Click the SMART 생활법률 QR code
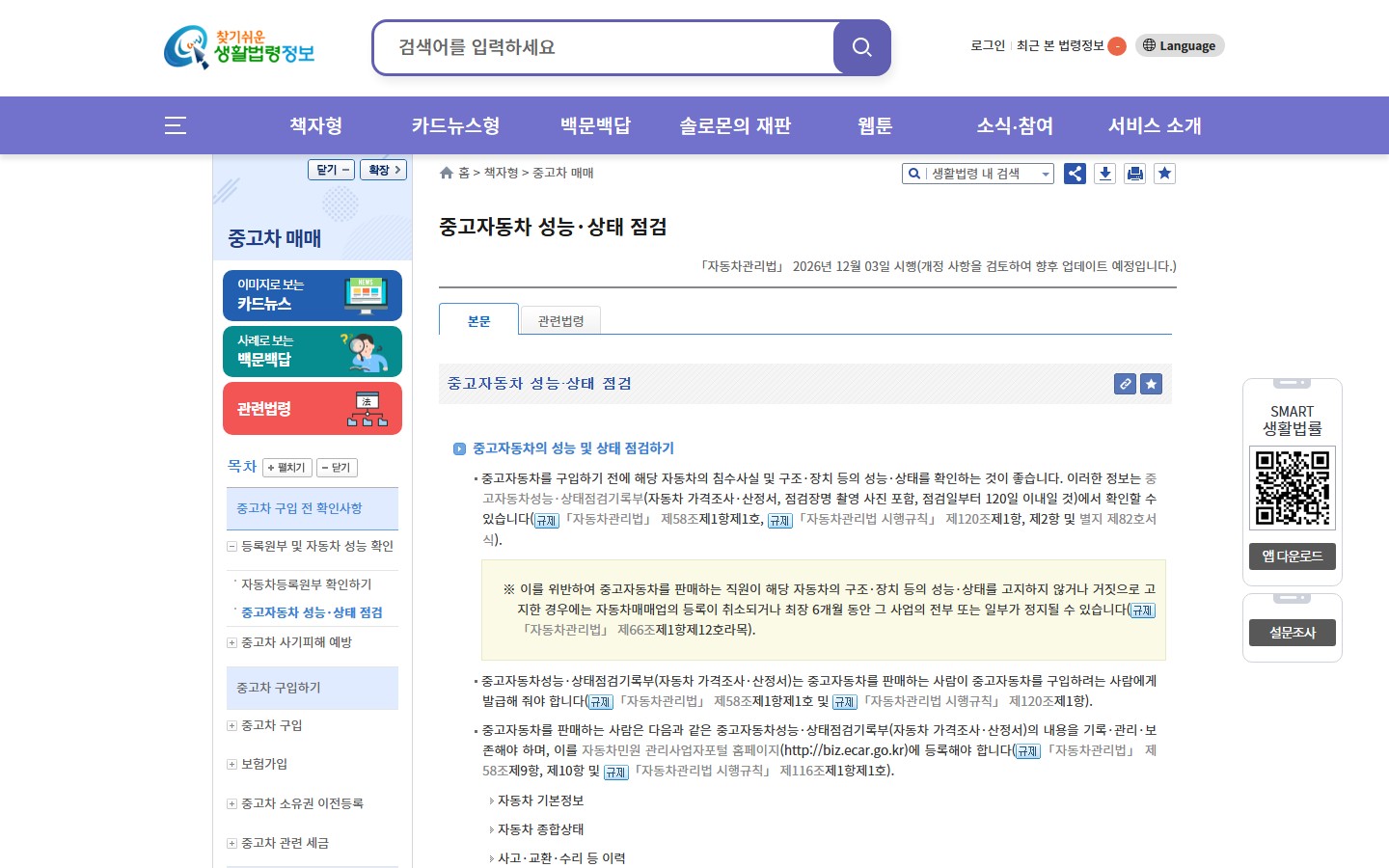 click(x=1293, y=488)
